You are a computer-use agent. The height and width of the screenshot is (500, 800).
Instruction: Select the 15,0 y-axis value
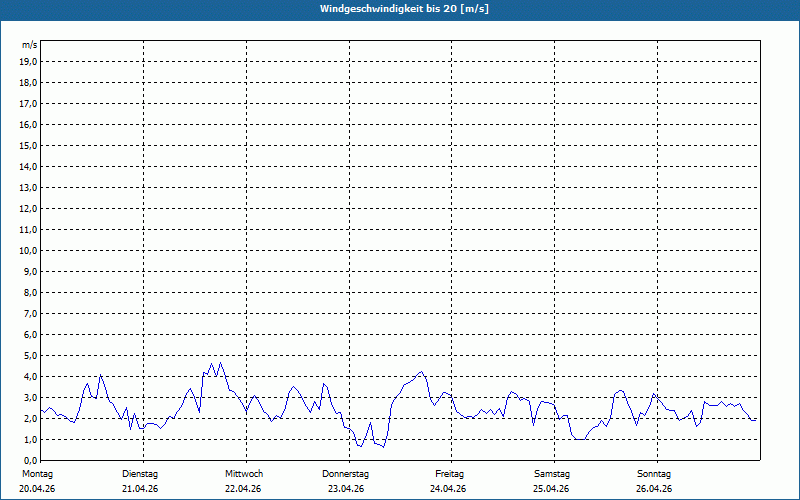(x=28, y=145)
